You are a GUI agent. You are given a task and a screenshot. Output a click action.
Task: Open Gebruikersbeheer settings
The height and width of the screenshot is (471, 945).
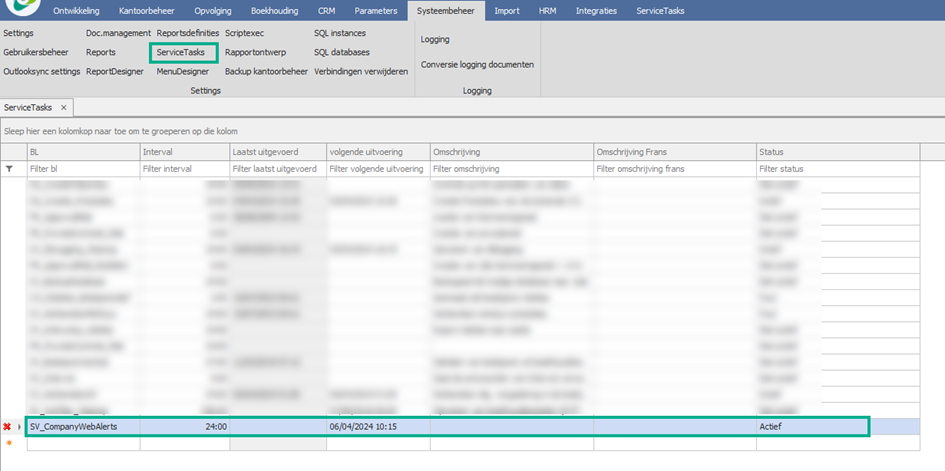pos(36,52)
